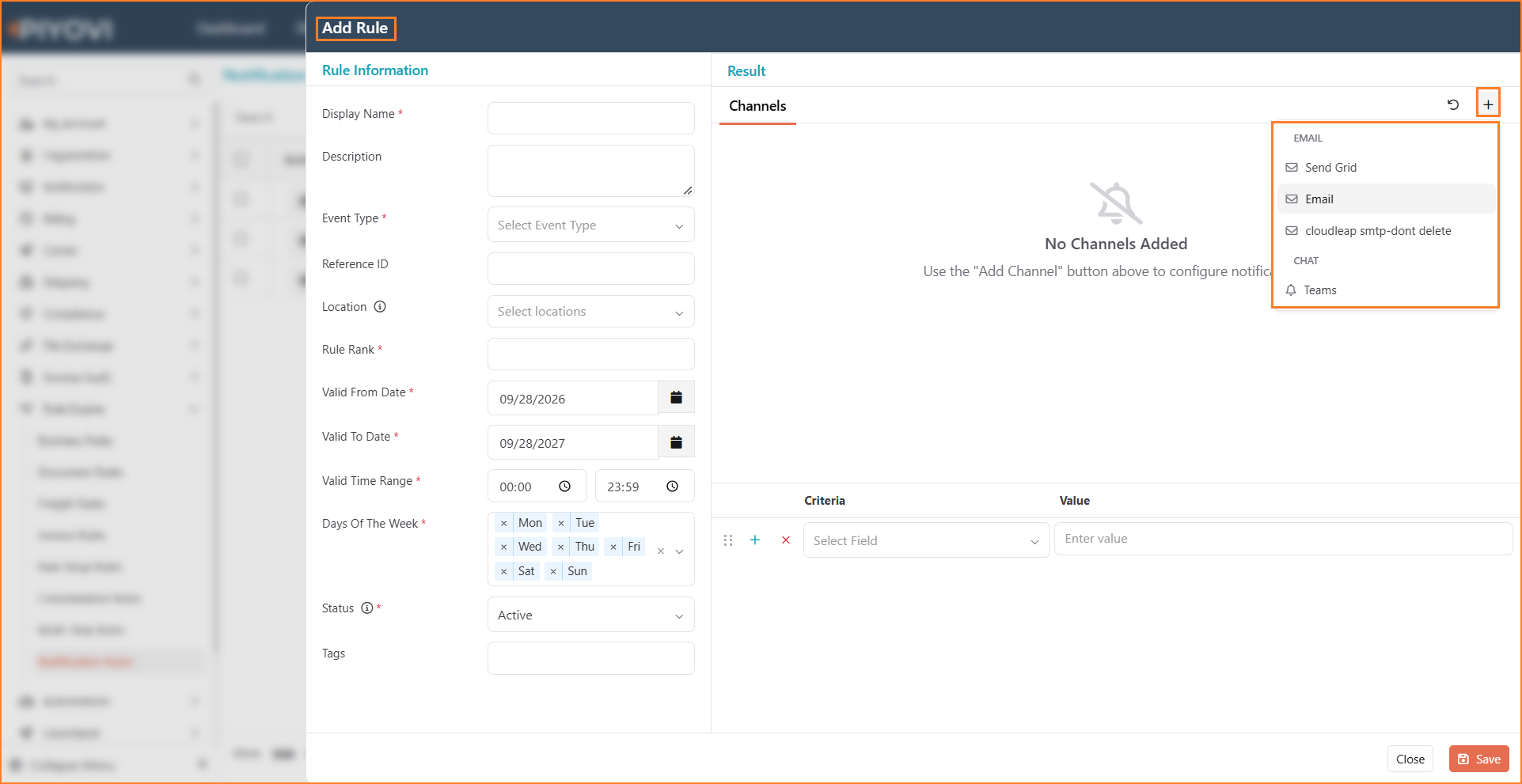
Task: Remove the Thu day tag
Action: point(561,547)
